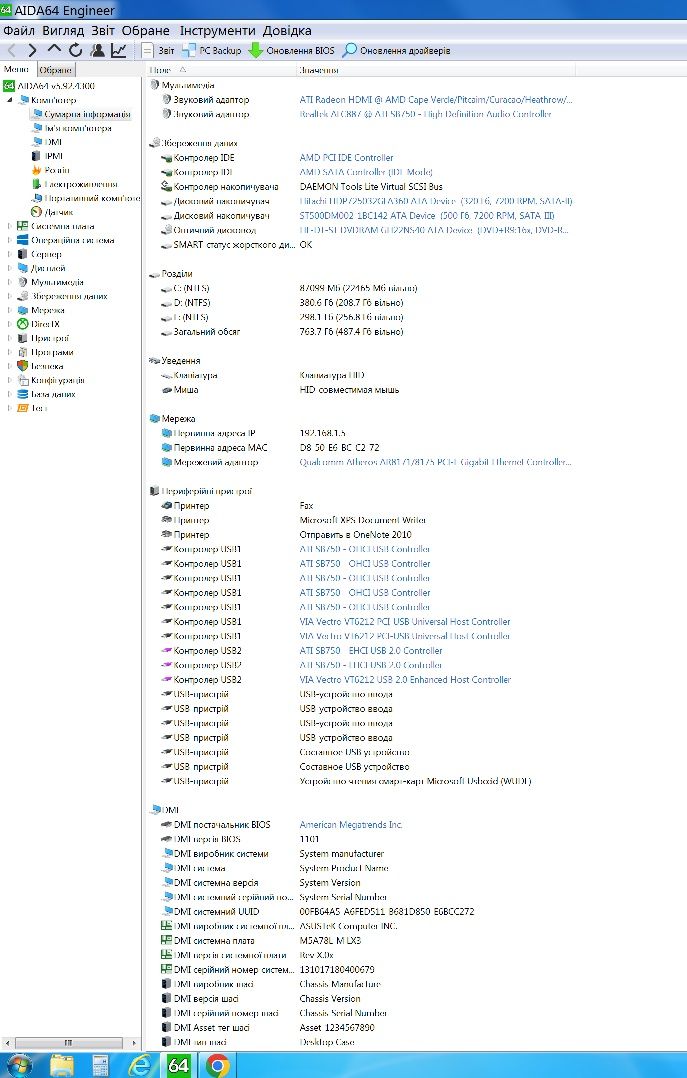Expand the Мультимедіа node in the tree
Viewport: 687px width, 1078px height.
10,282
